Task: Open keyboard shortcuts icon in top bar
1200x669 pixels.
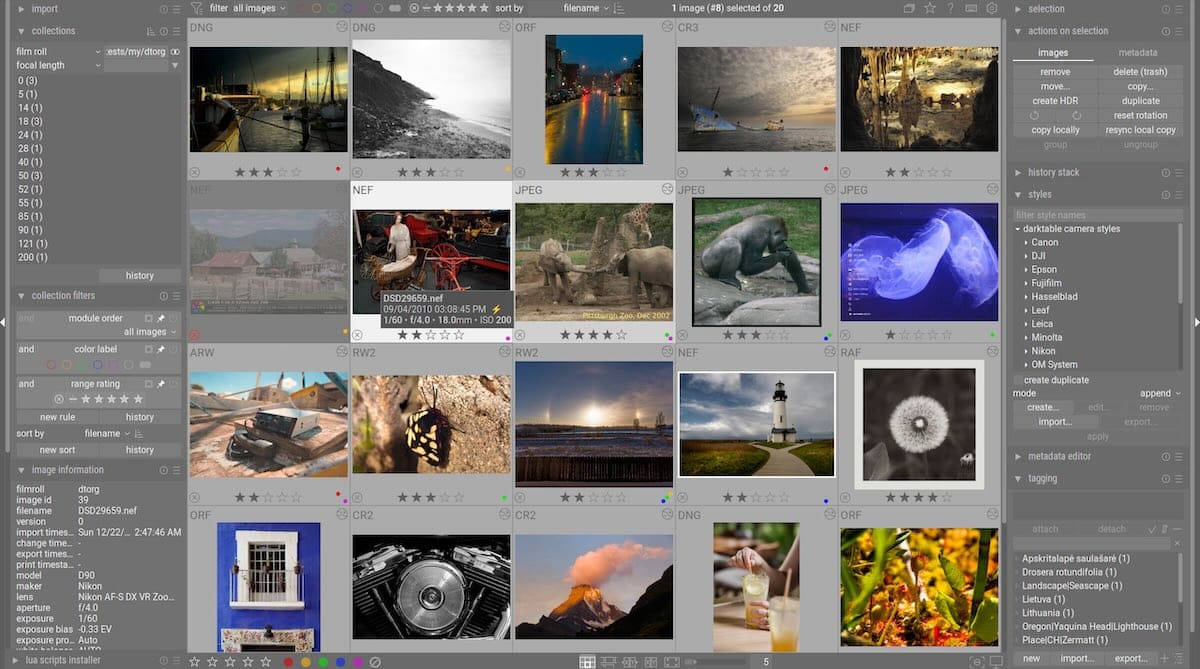Action: [x=971, y=8]
